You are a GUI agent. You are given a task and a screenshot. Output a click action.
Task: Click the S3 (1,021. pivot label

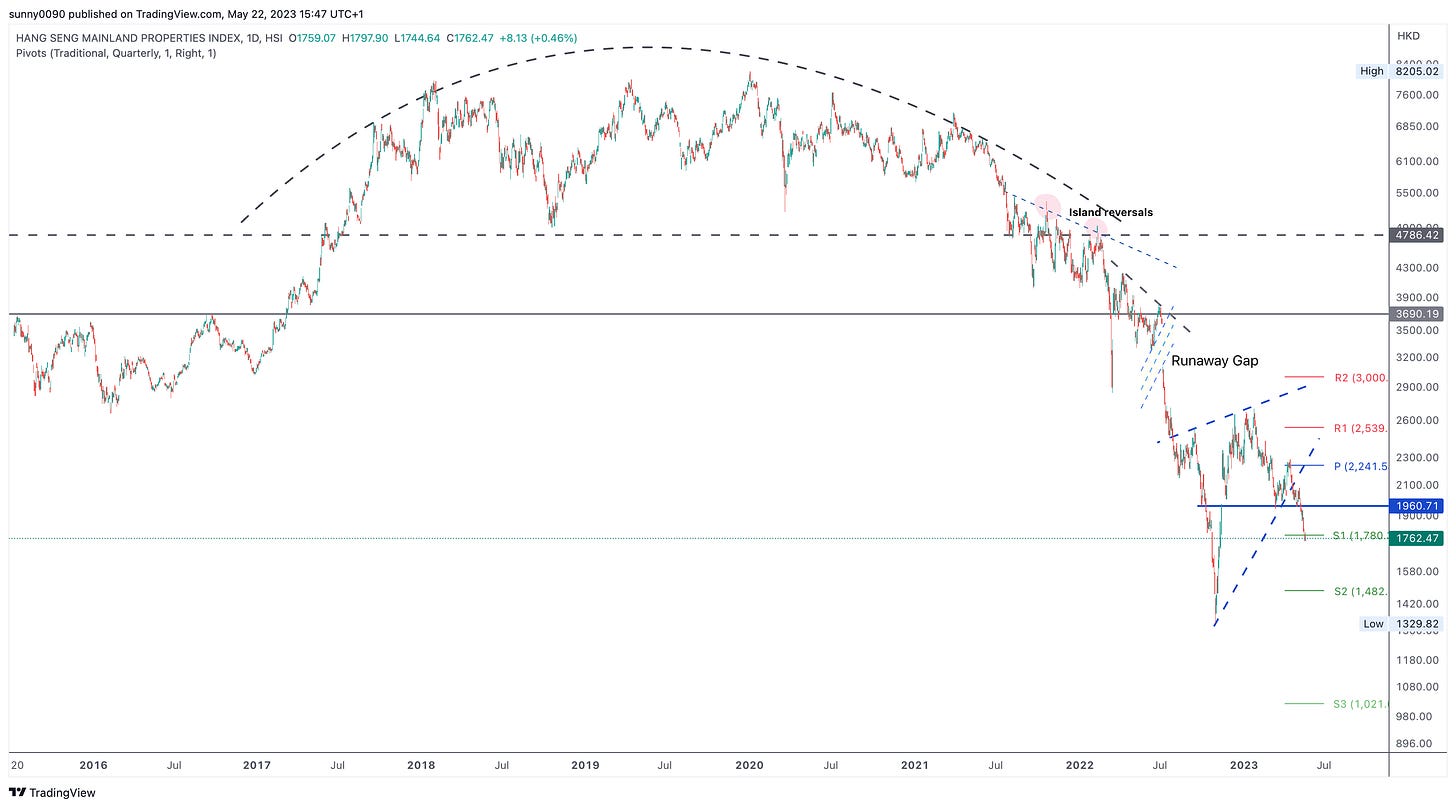pyautogui.click(x=1361, y=704)
